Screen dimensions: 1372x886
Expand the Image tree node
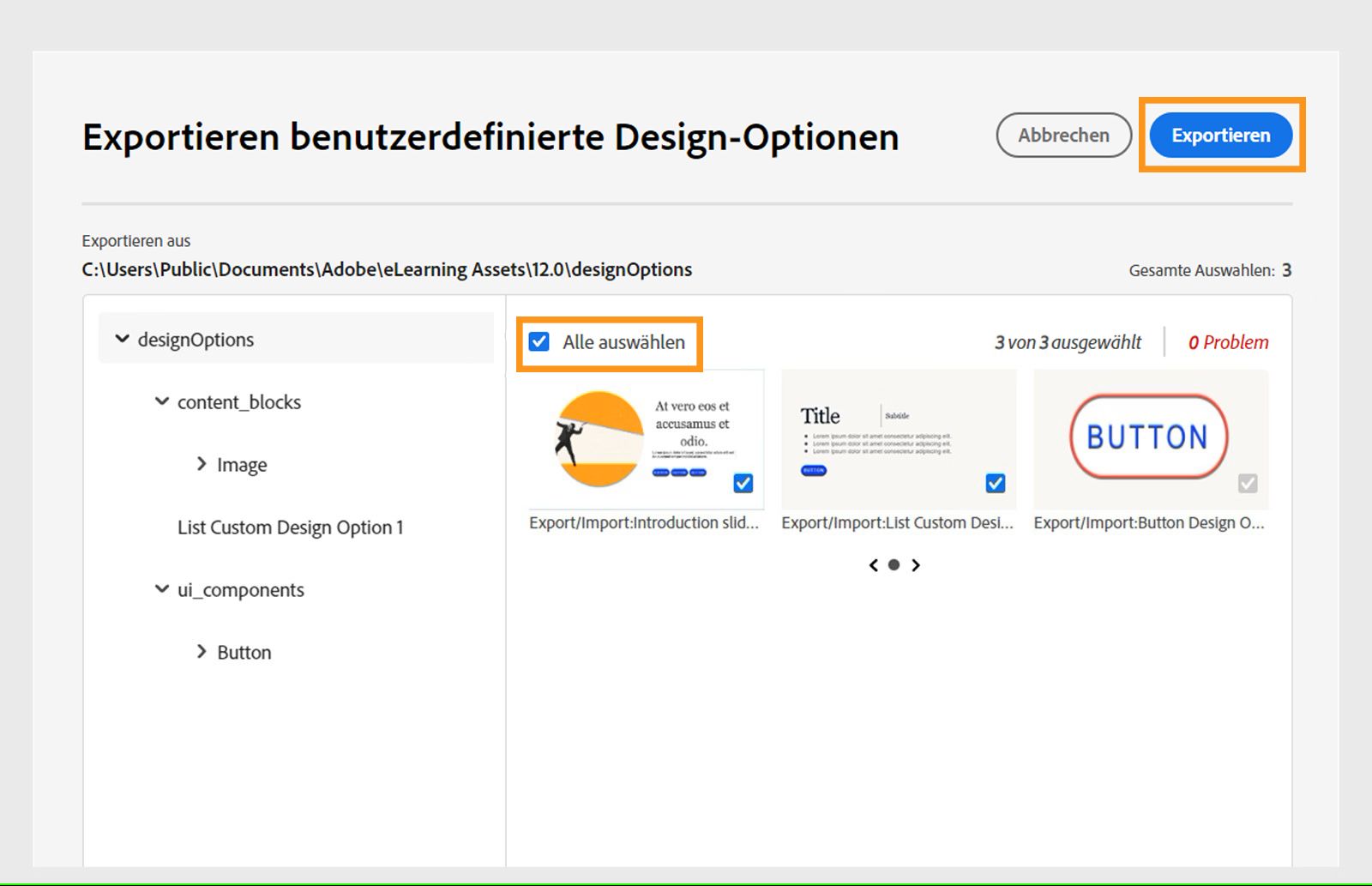202,464
